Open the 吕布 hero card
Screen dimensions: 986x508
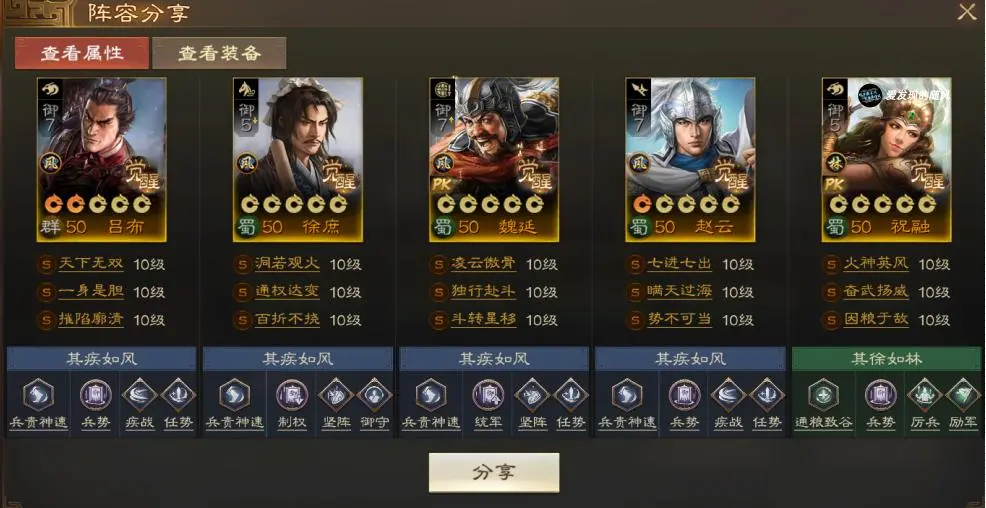point(102,160)
